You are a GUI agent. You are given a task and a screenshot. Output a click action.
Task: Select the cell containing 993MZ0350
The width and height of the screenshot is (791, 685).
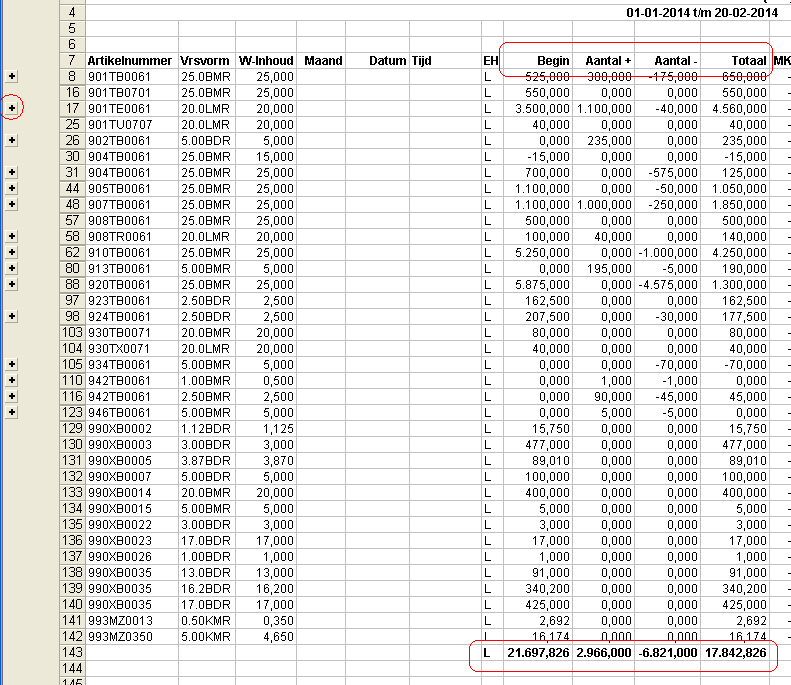132,637
